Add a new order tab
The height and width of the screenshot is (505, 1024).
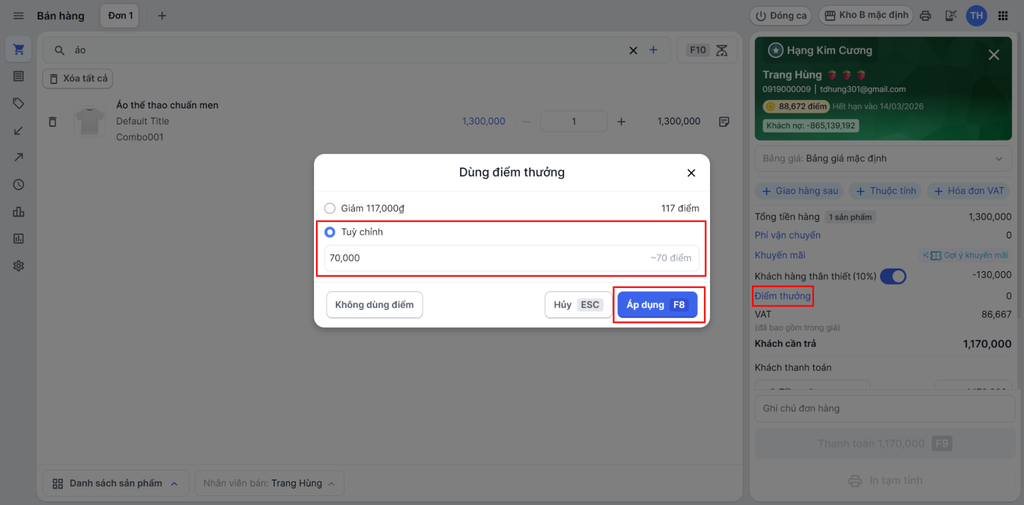[162, 16]
